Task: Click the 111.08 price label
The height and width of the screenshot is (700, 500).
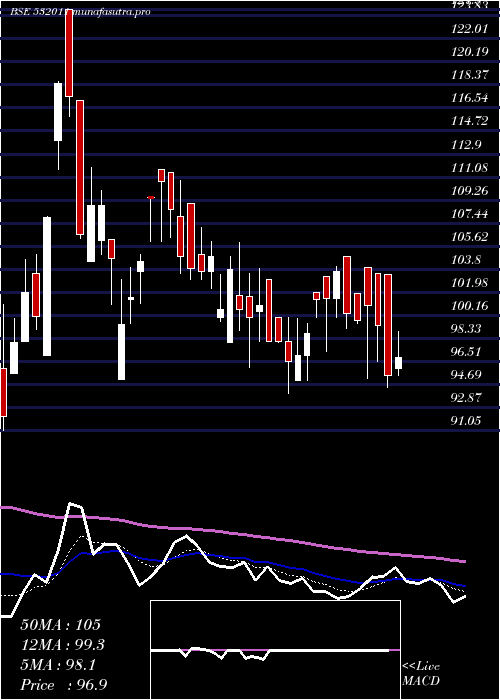Action: coord(469,168)
